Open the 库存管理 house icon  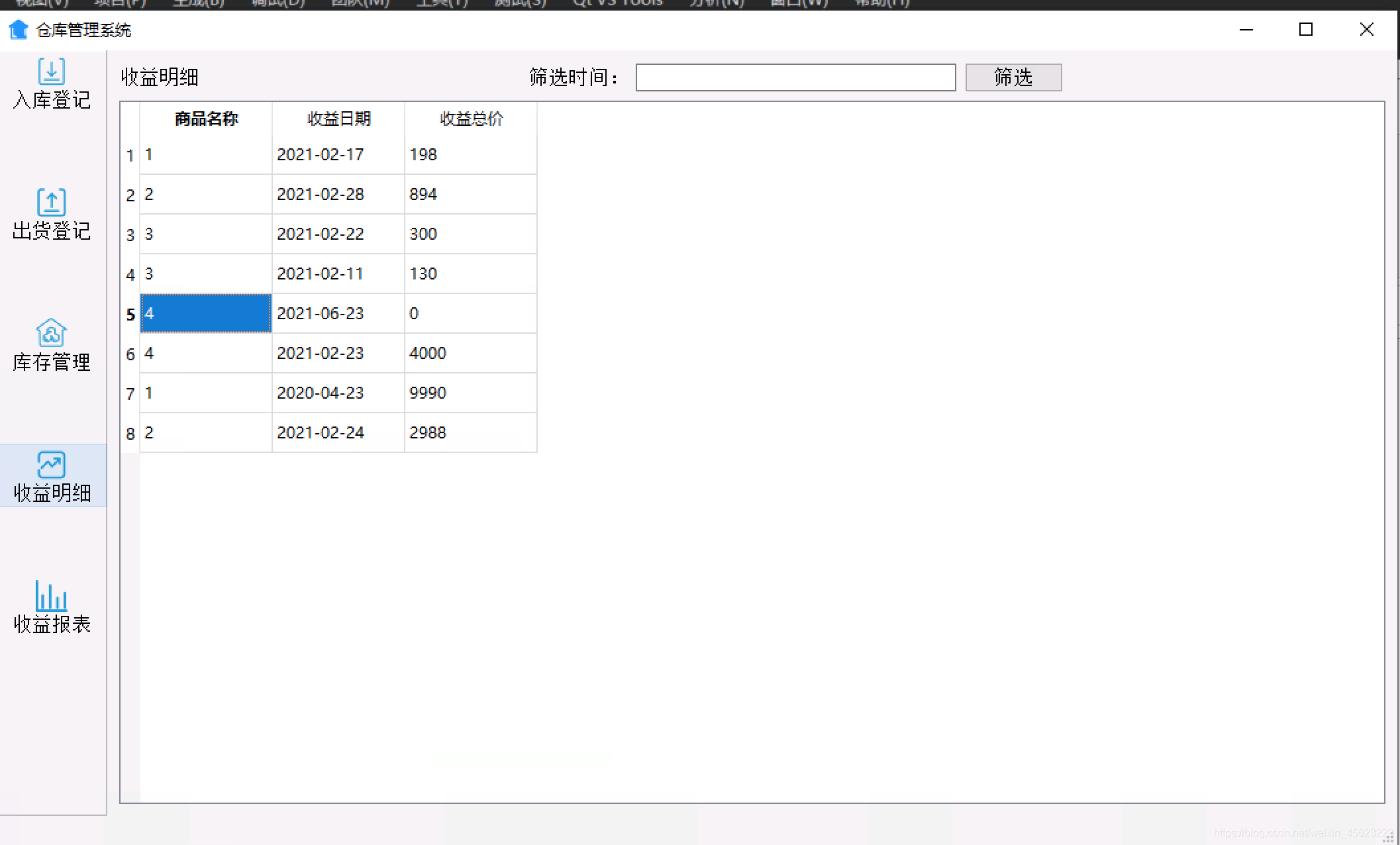(x=51, y=333)
